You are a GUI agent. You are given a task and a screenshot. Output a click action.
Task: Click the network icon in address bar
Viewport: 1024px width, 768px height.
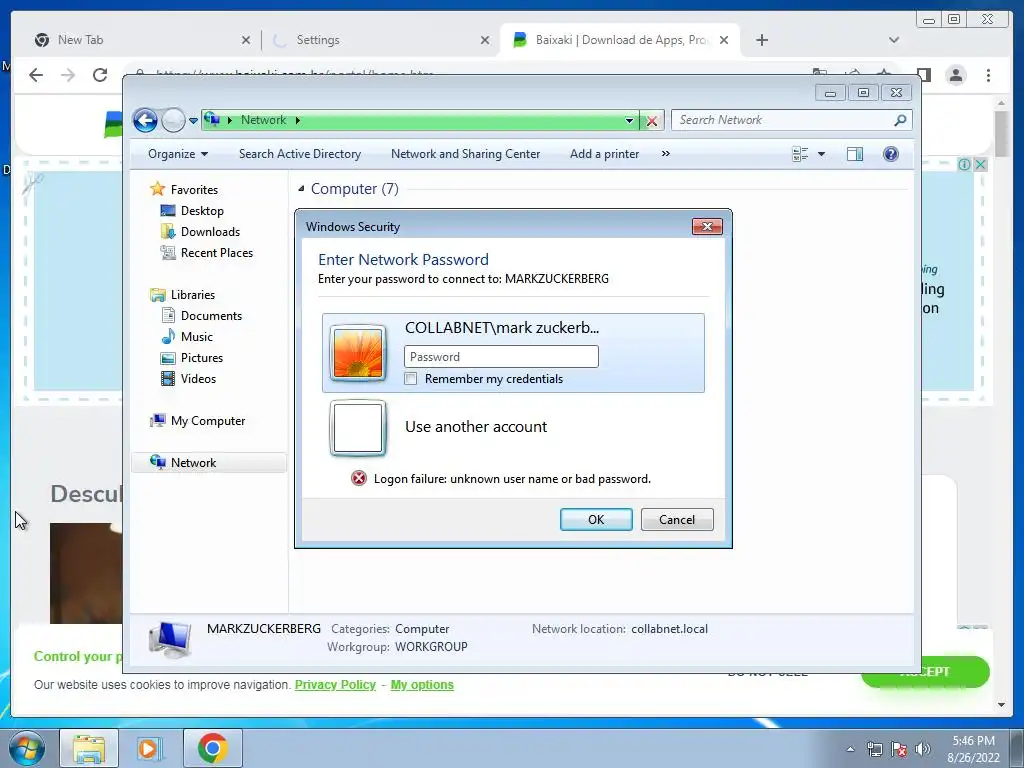[212, 120]
